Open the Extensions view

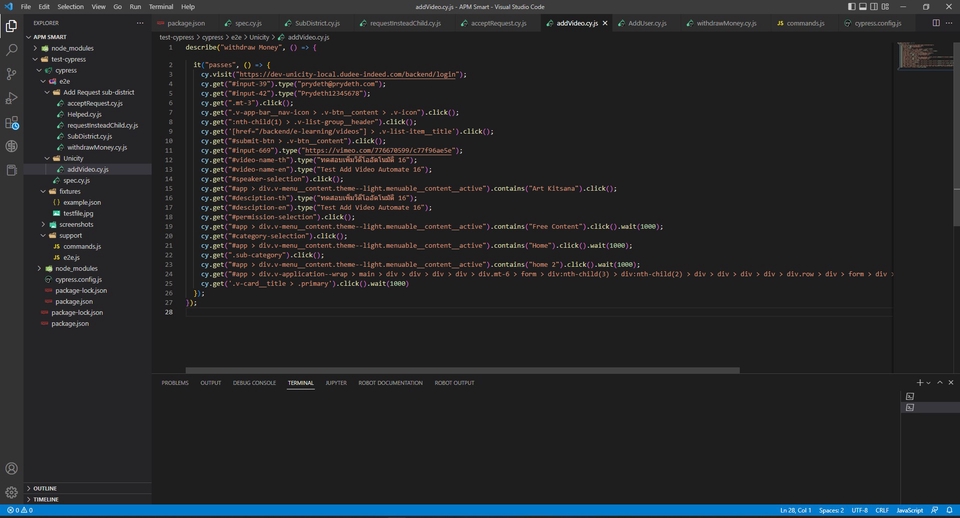pyautogui.click(x=11, y=122)
